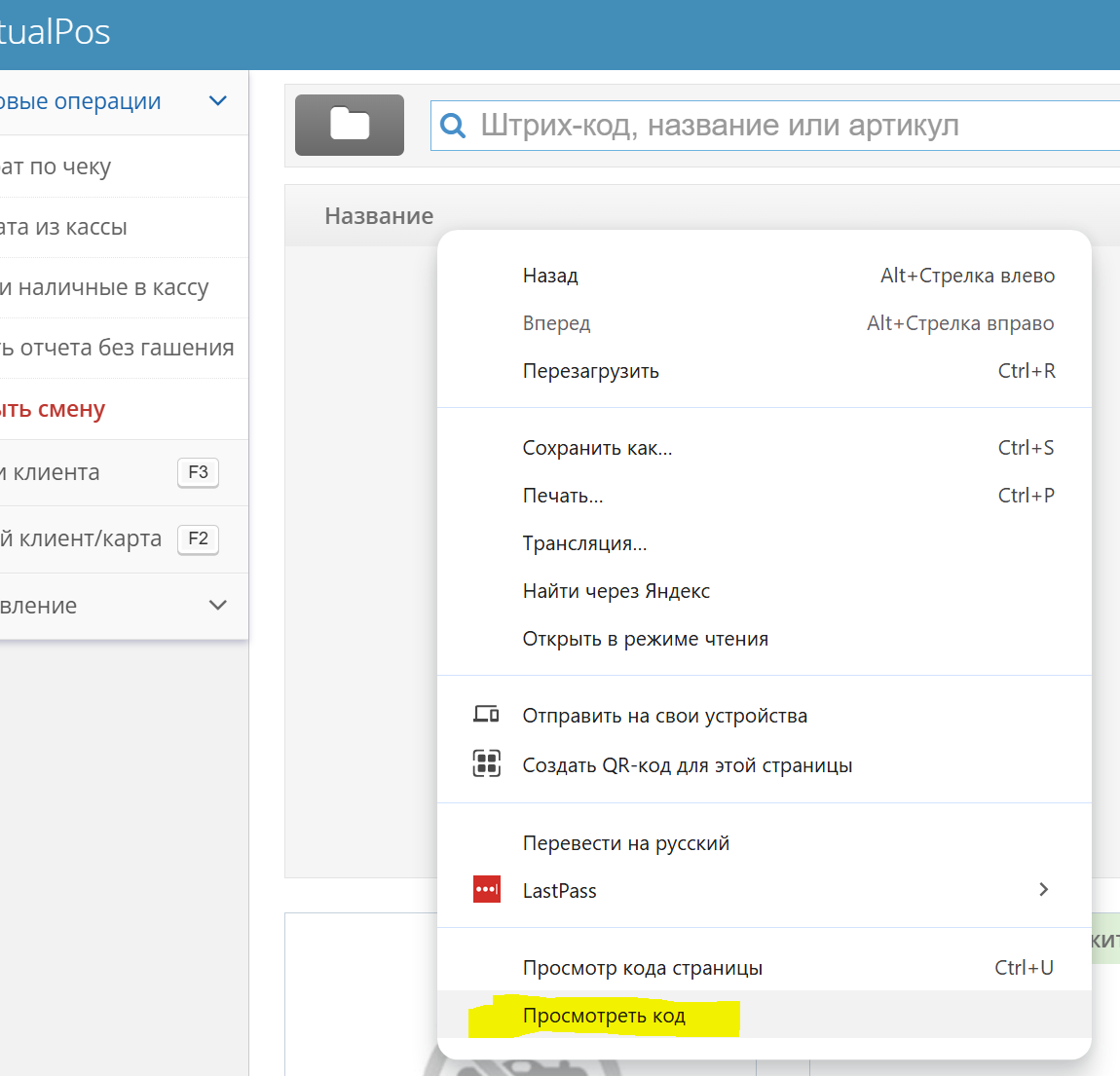
Task: Click Назад in the context menu
Action: (x=550, y=276)
